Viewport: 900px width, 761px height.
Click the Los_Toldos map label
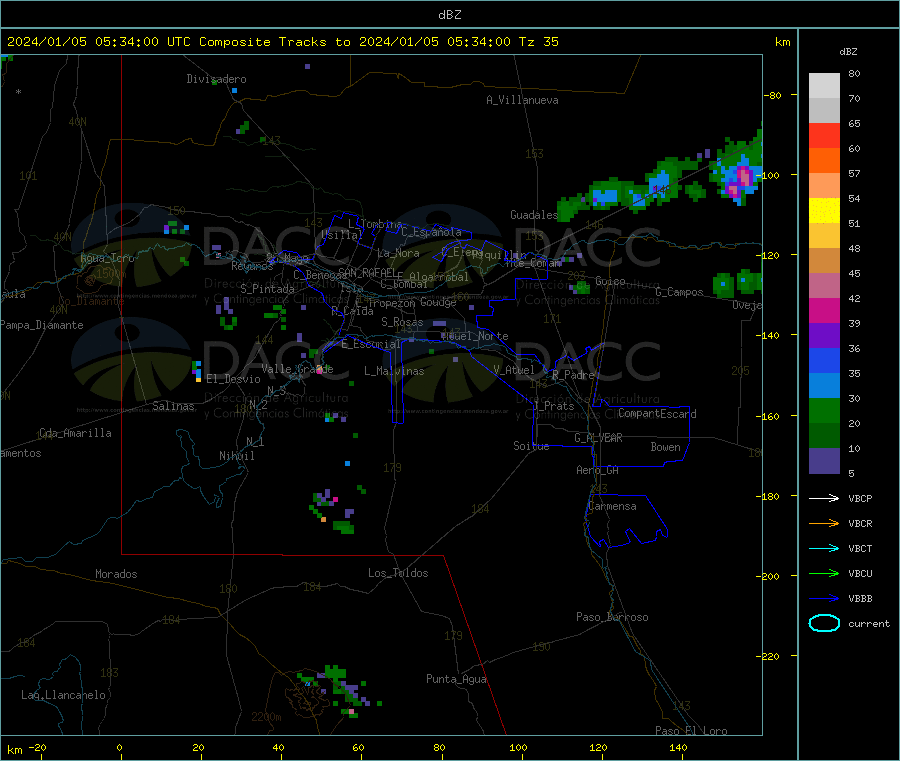click(x=398, y=573)
